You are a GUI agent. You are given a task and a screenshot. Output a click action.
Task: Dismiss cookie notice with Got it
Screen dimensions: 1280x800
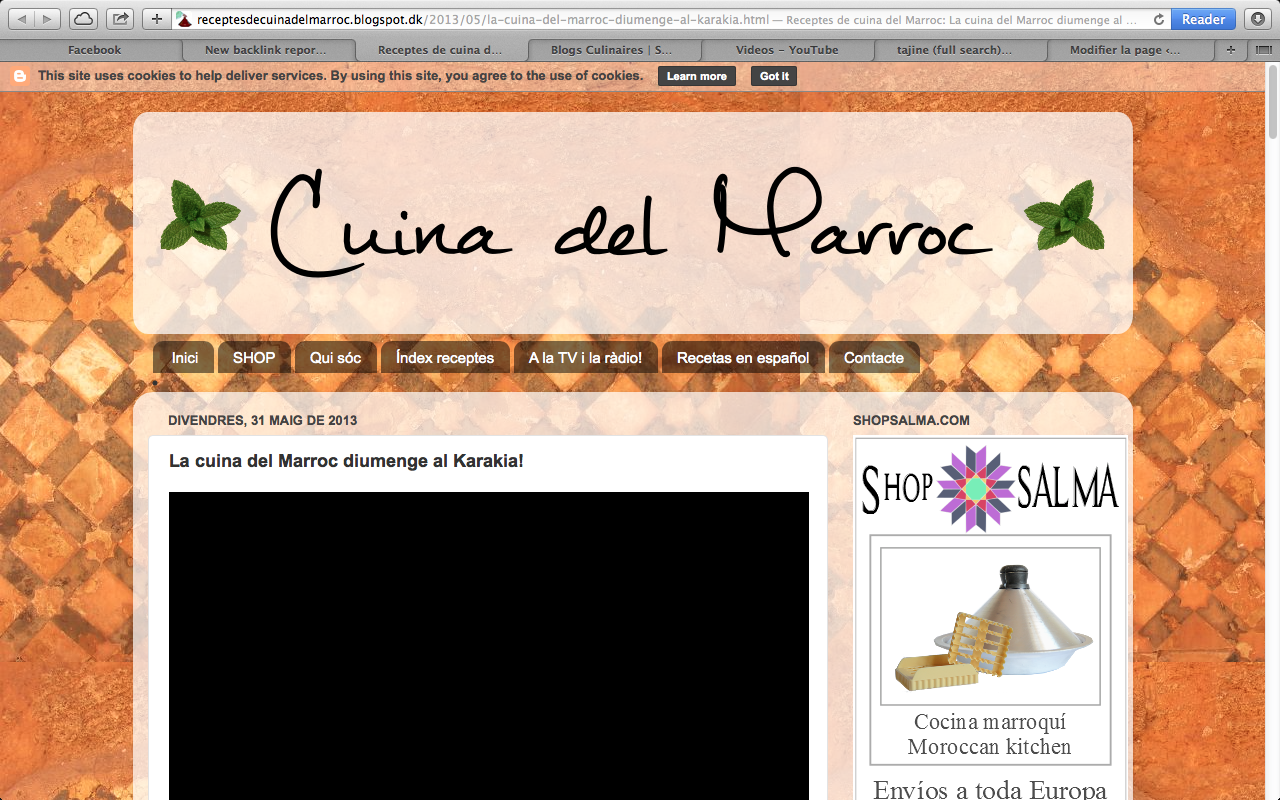point(774,76)
